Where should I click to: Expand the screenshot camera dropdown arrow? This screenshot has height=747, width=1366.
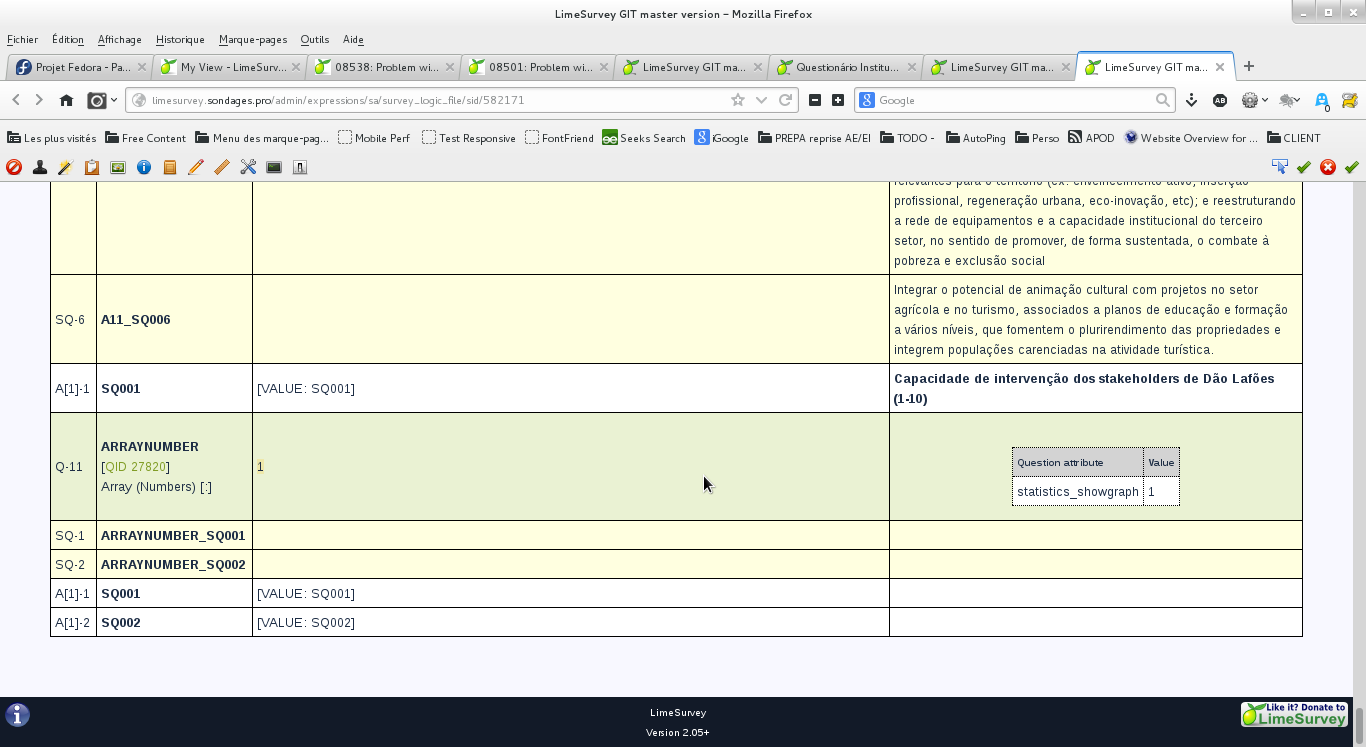click(x=114, y=100)
